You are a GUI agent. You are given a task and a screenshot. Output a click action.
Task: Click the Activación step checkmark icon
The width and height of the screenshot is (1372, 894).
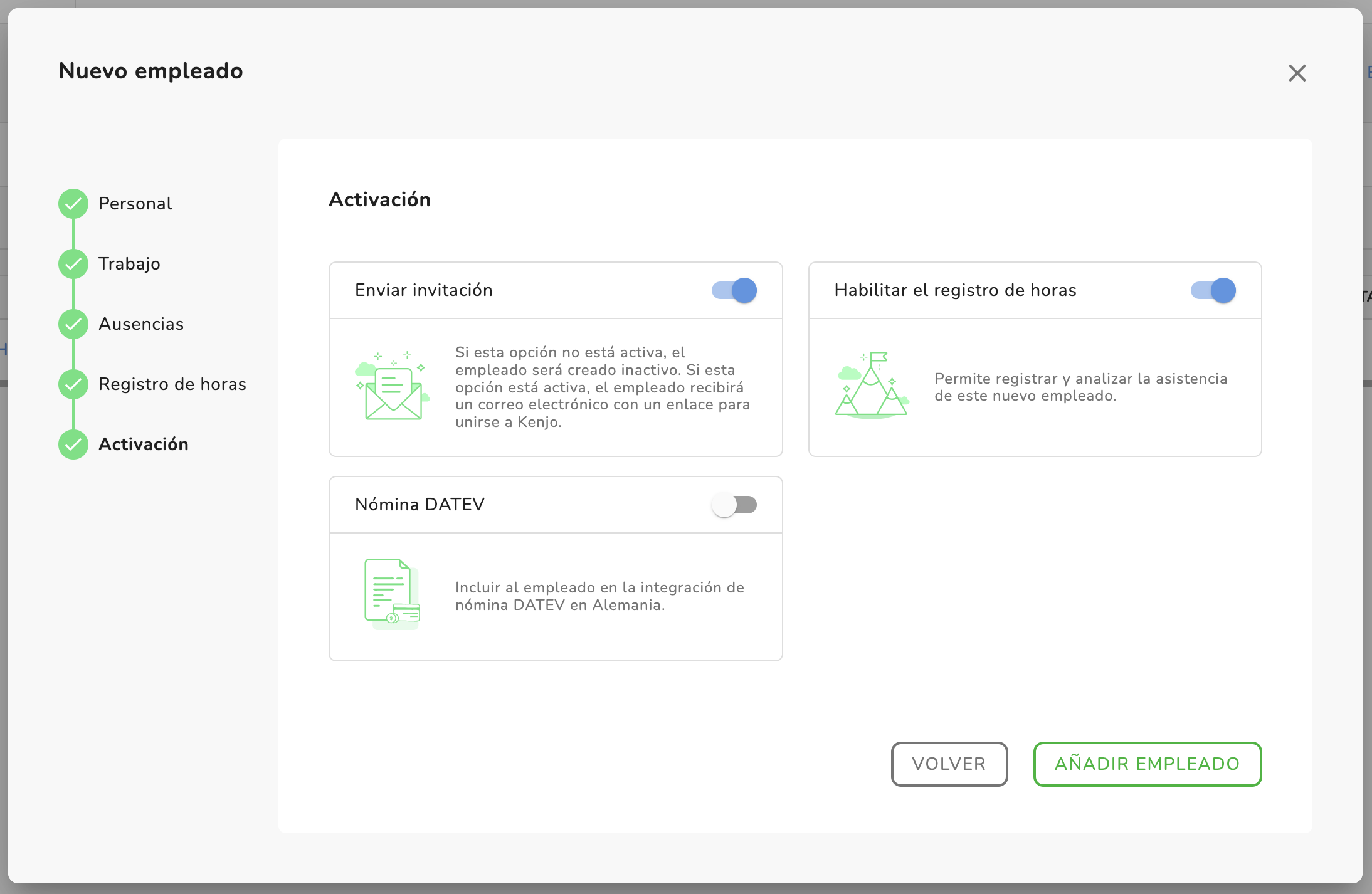73,444
